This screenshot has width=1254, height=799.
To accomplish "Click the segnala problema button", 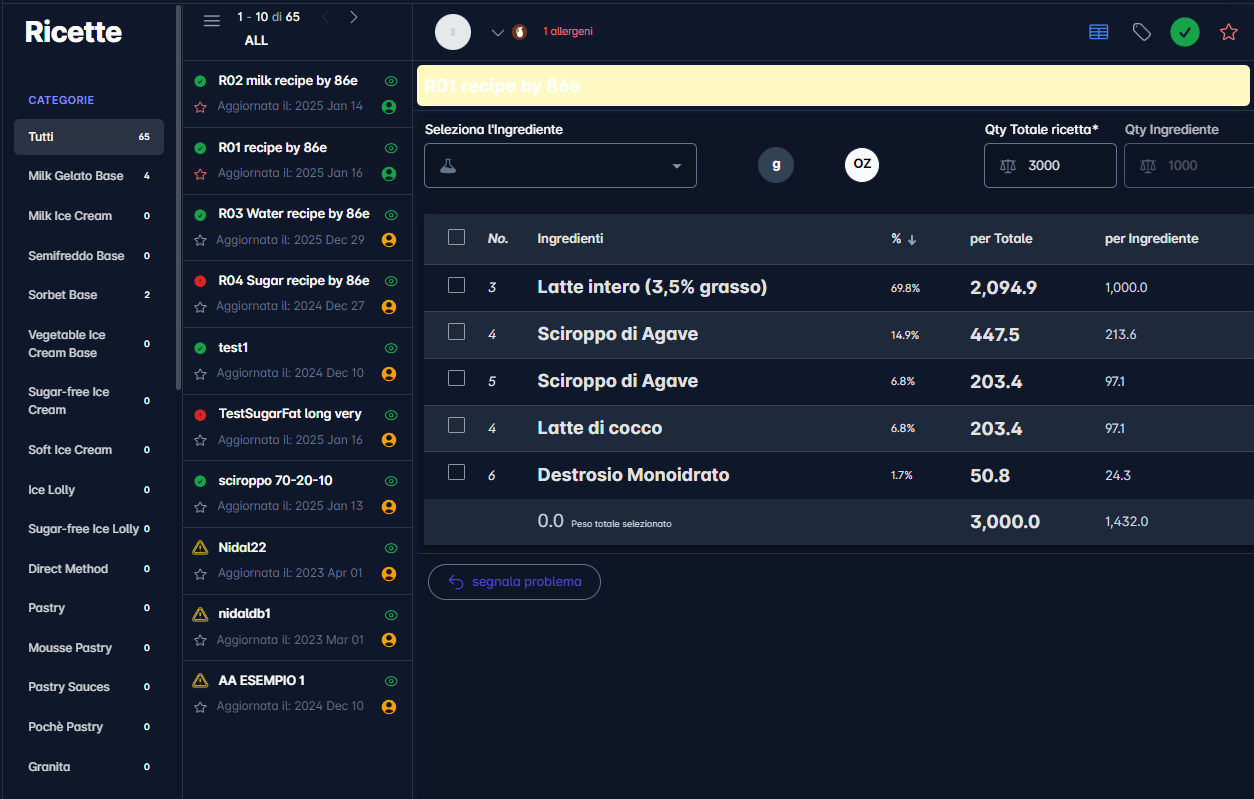I will 514,582.
